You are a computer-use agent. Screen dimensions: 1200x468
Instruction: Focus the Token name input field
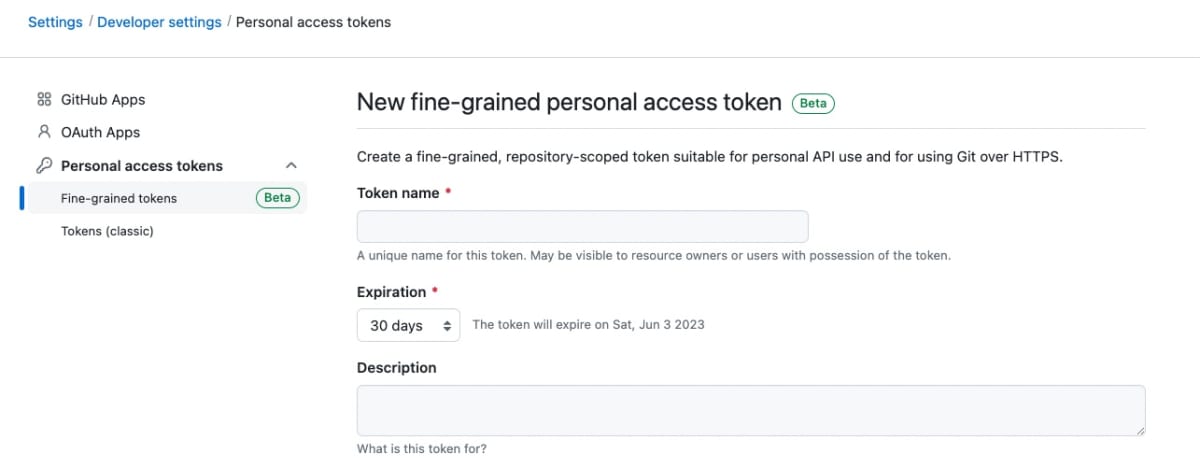tap(582, 227)
